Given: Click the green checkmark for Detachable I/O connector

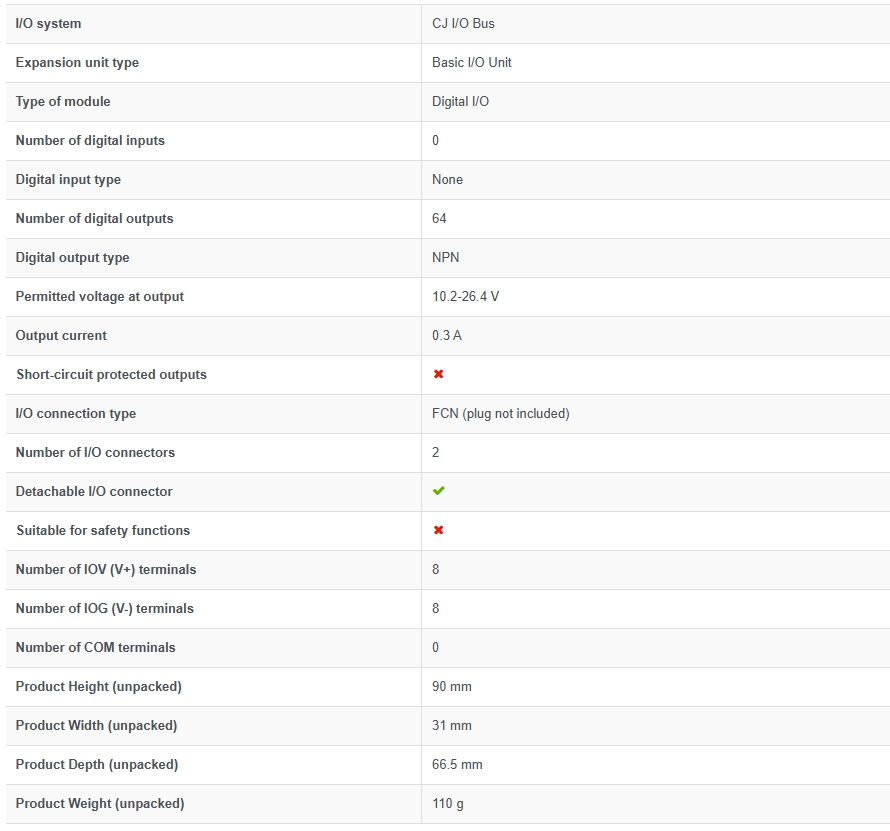Looking at the screenshot, I should pos(438,491).
